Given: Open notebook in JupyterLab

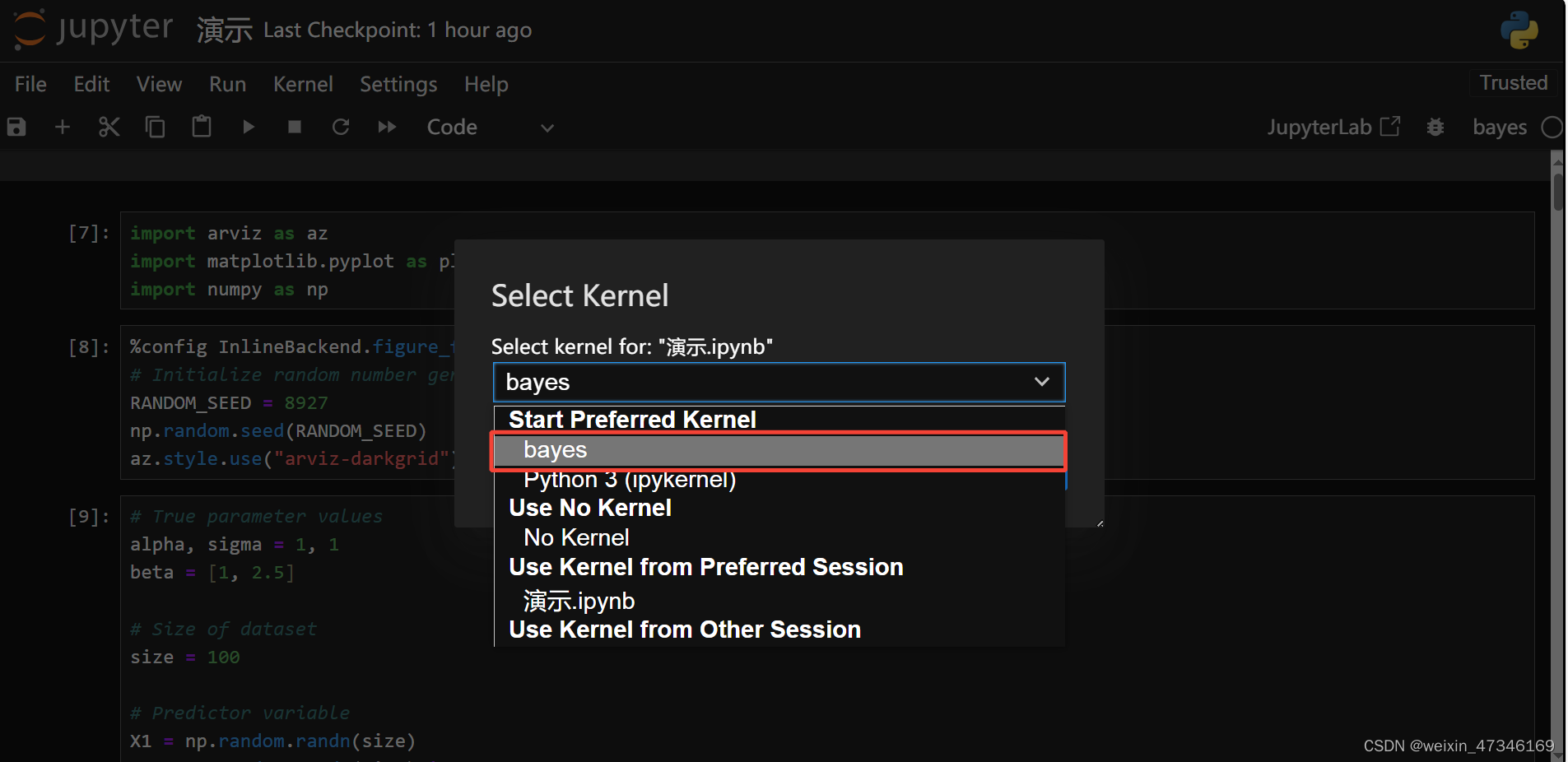Looking at the screenshot, I should click(1333, 127).
